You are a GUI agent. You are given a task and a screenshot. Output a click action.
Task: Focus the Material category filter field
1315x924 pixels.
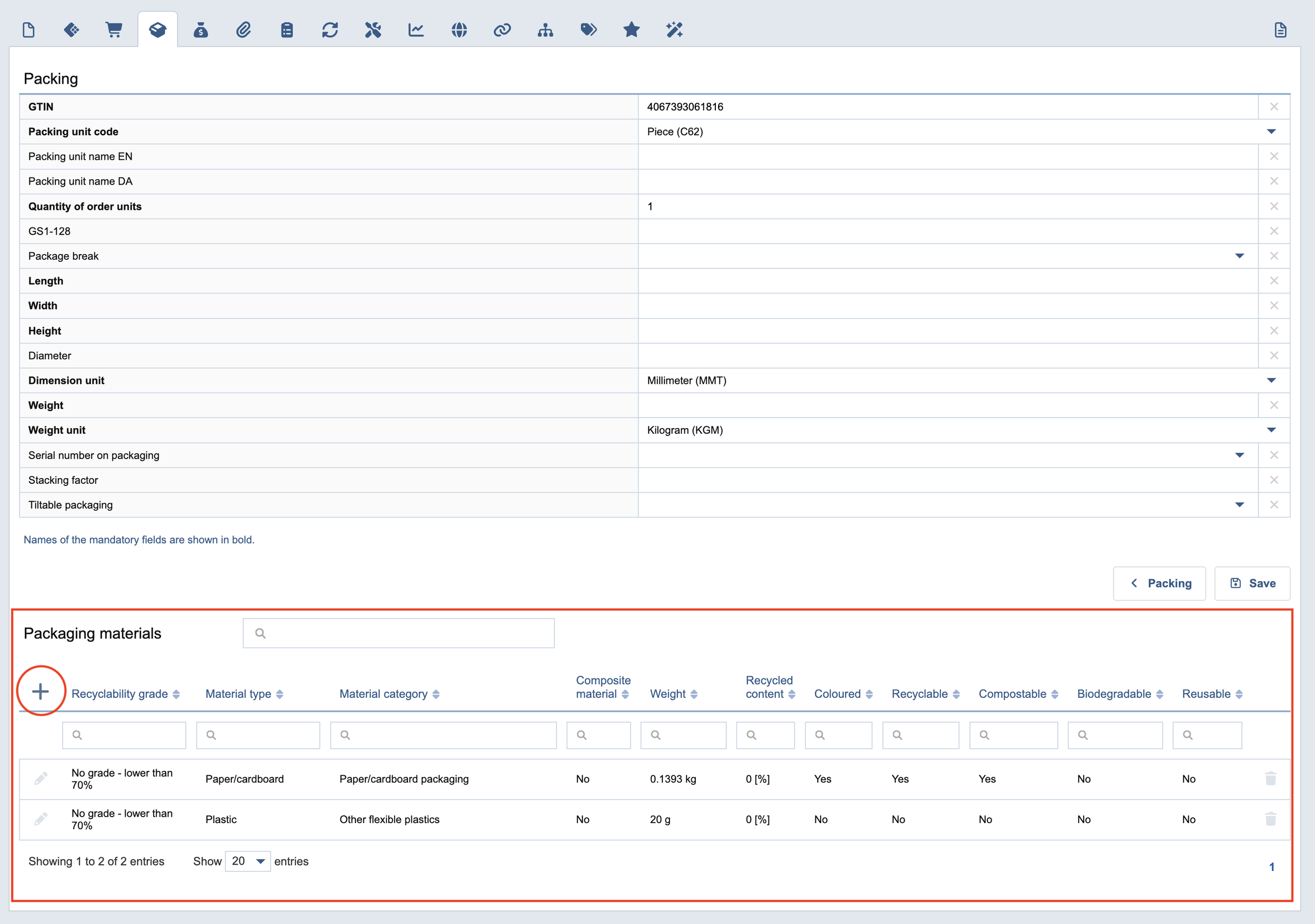[443, 735]
